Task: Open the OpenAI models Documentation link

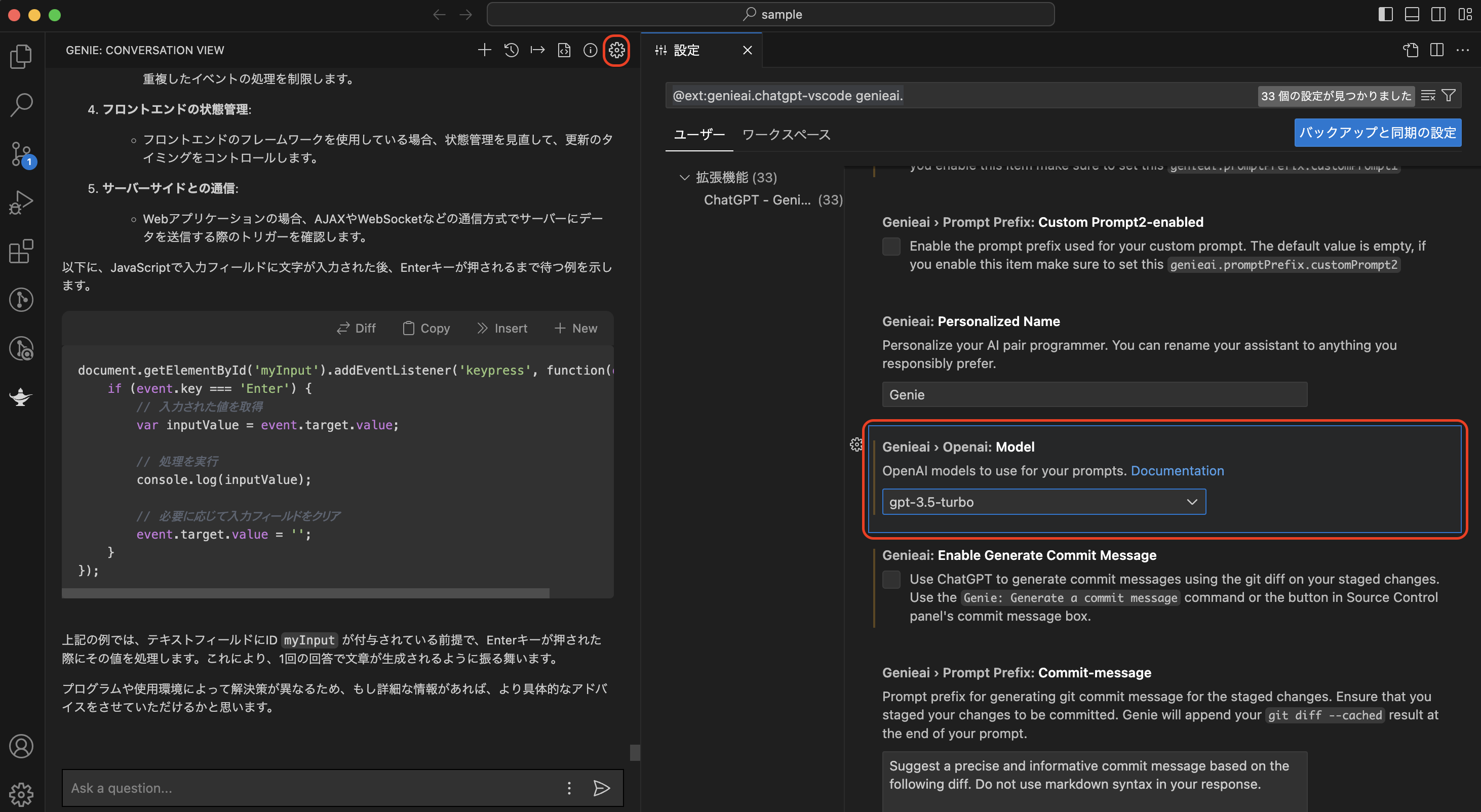Action: pyautogui.click(x=1178, y=471)
